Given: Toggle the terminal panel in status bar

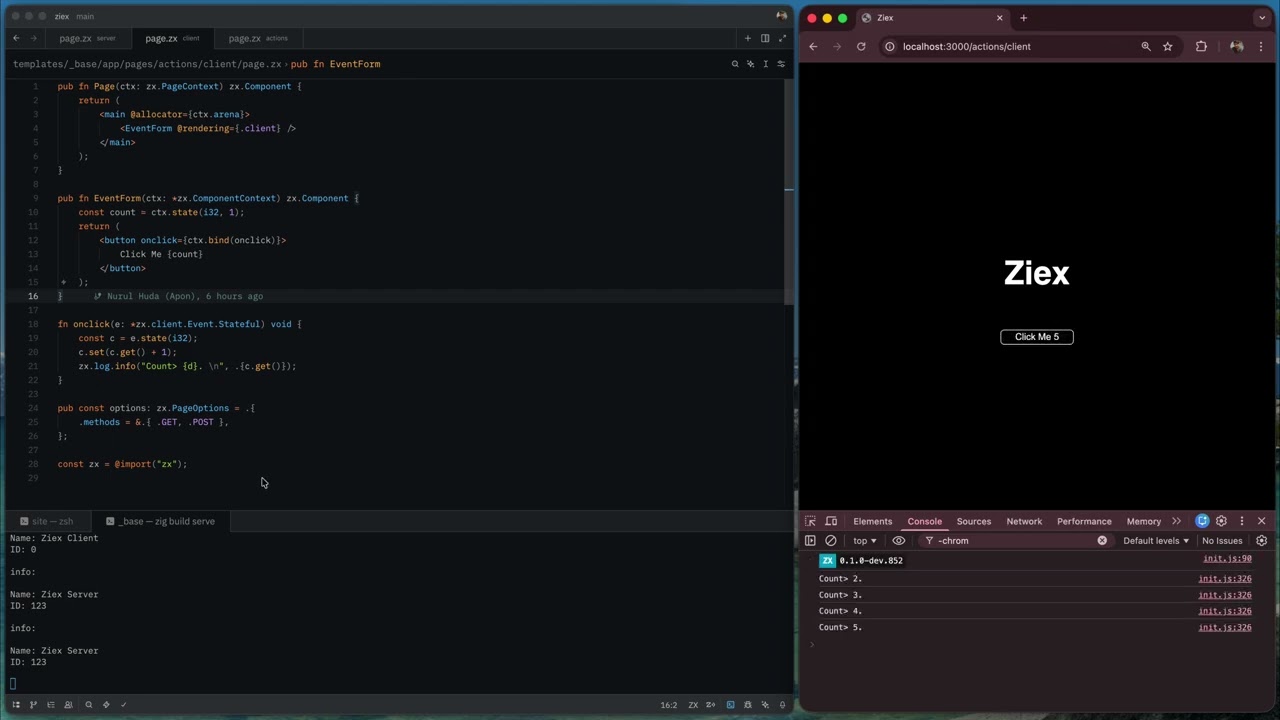Looking at the screenshot, I should (731, 705).
